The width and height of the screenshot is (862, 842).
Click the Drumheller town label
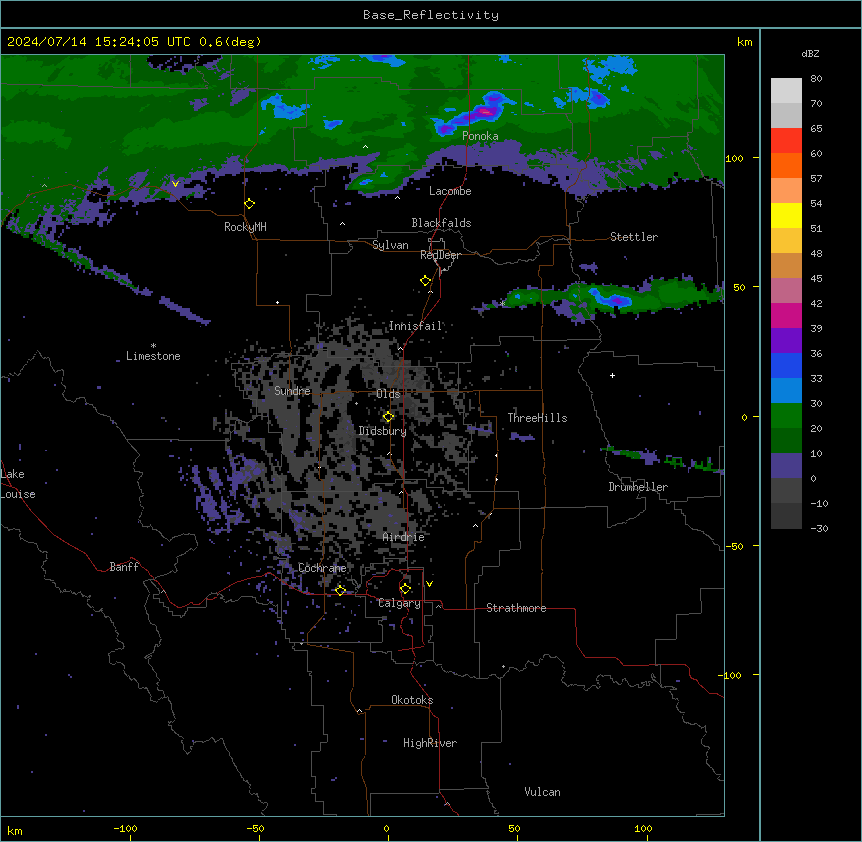point(638,487)
